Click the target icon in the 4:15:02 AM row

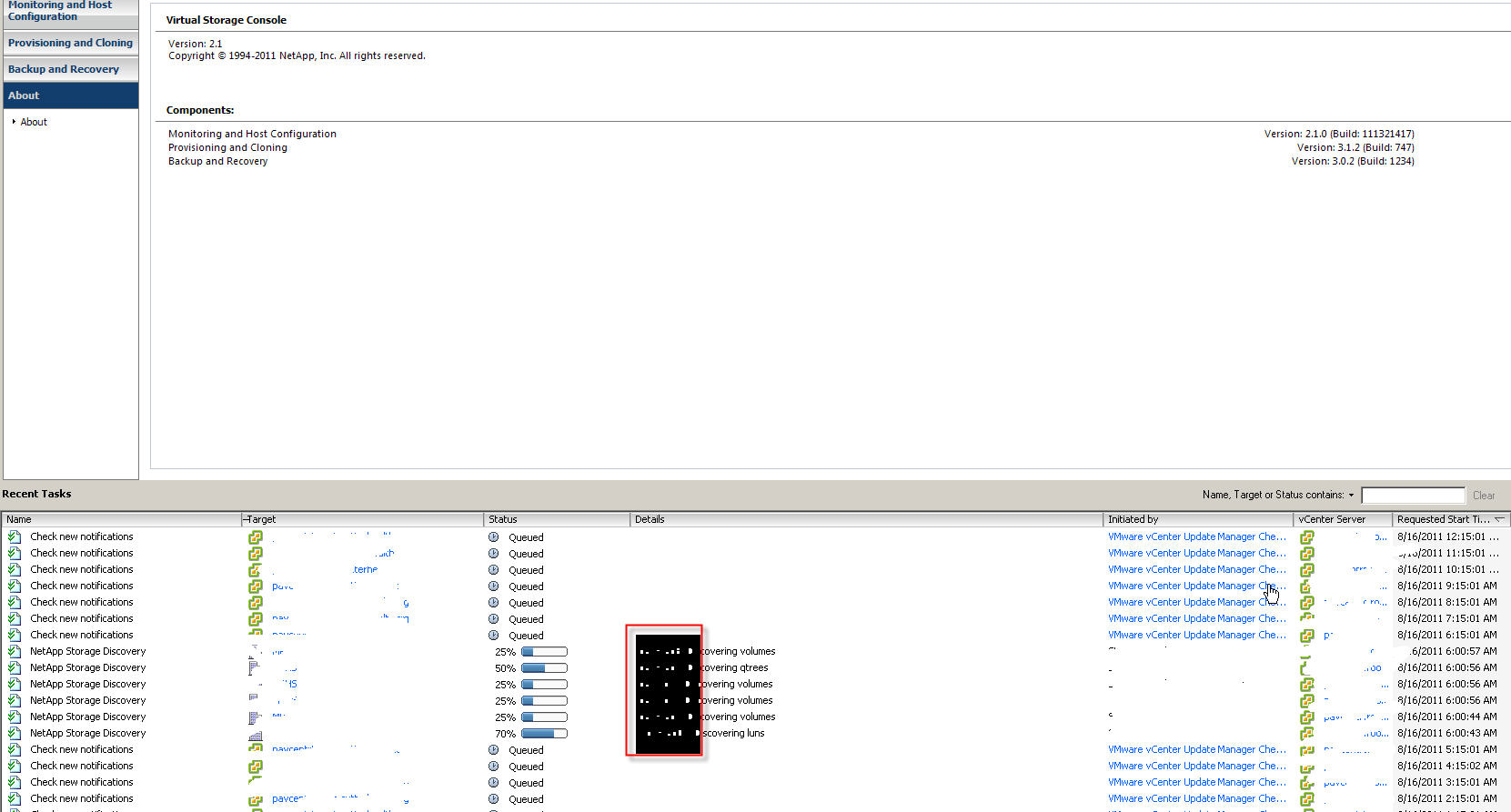256,767
